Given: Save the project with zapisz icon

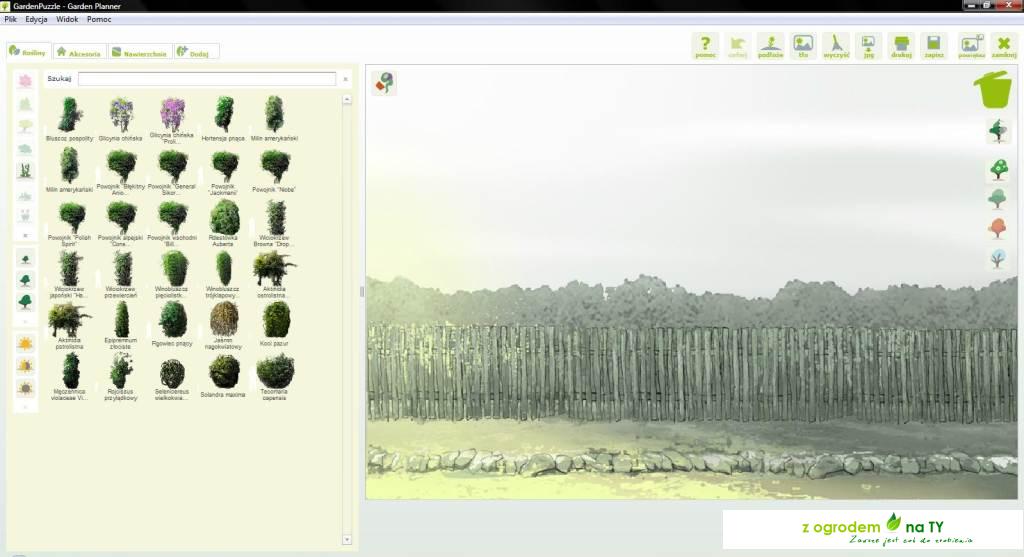Looking at the screenshot, I should click(934, 46).
